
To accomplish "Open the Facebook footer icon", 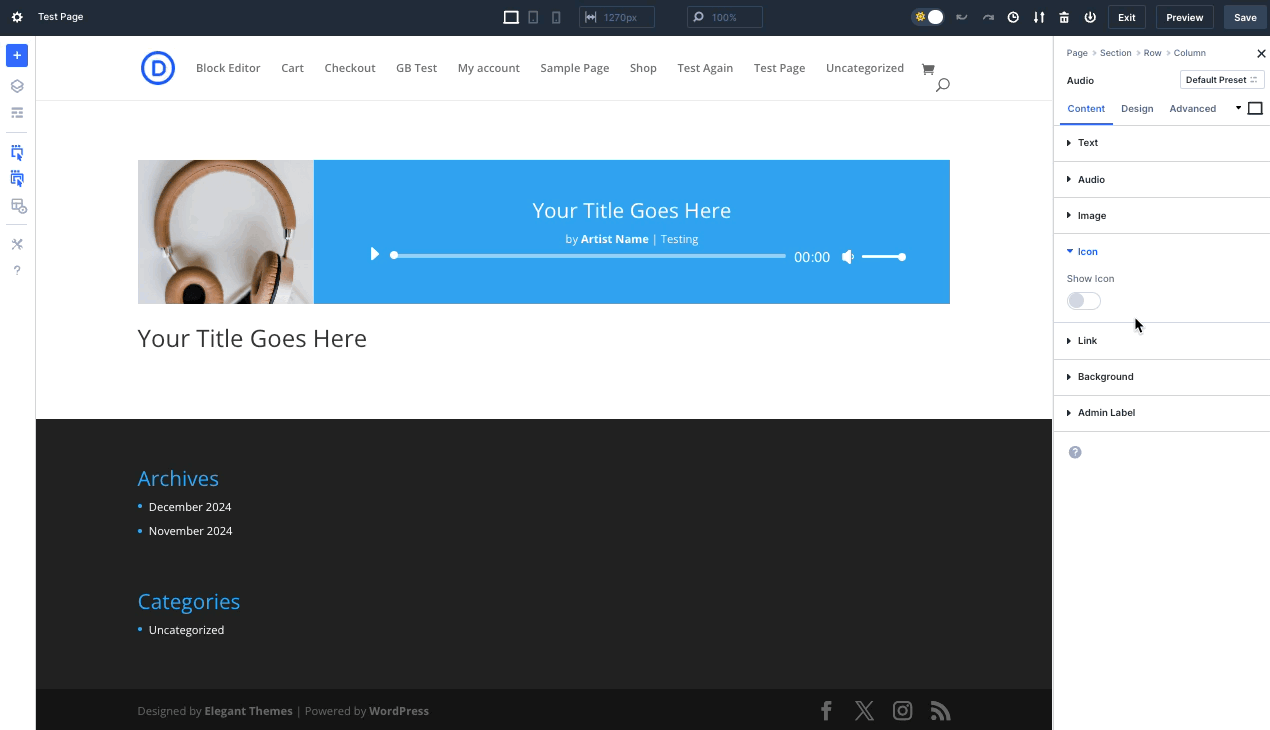I will [826, 711].
